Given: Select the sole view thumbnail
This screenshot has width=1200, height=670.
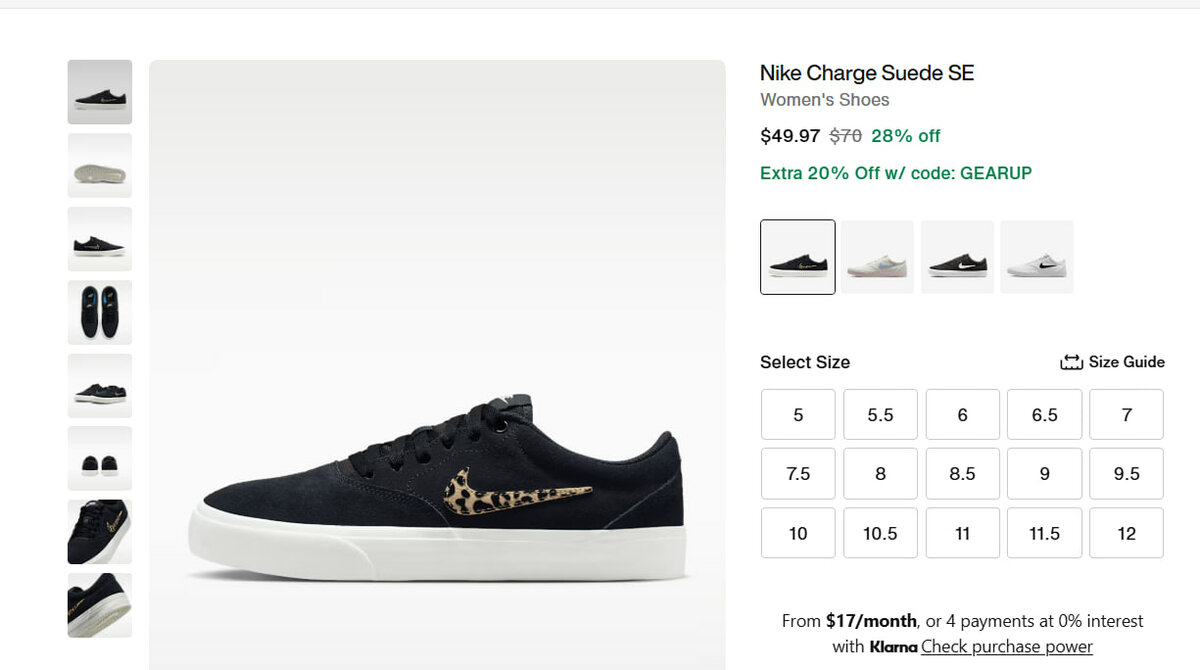Looking at the screenshot, I should point(100,165).
